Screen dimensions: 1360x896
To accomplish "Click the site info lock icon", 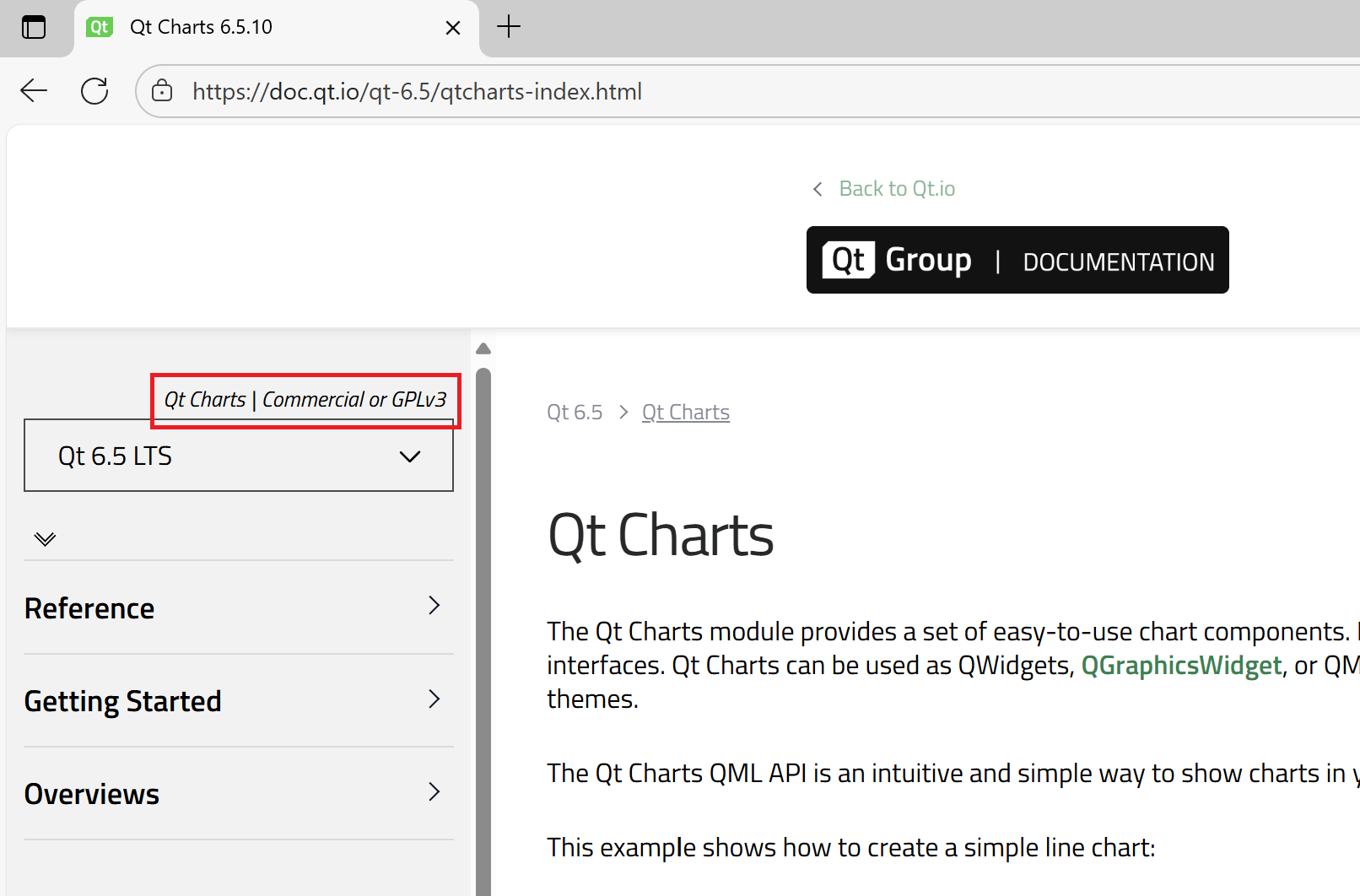I will click(162, 91).
